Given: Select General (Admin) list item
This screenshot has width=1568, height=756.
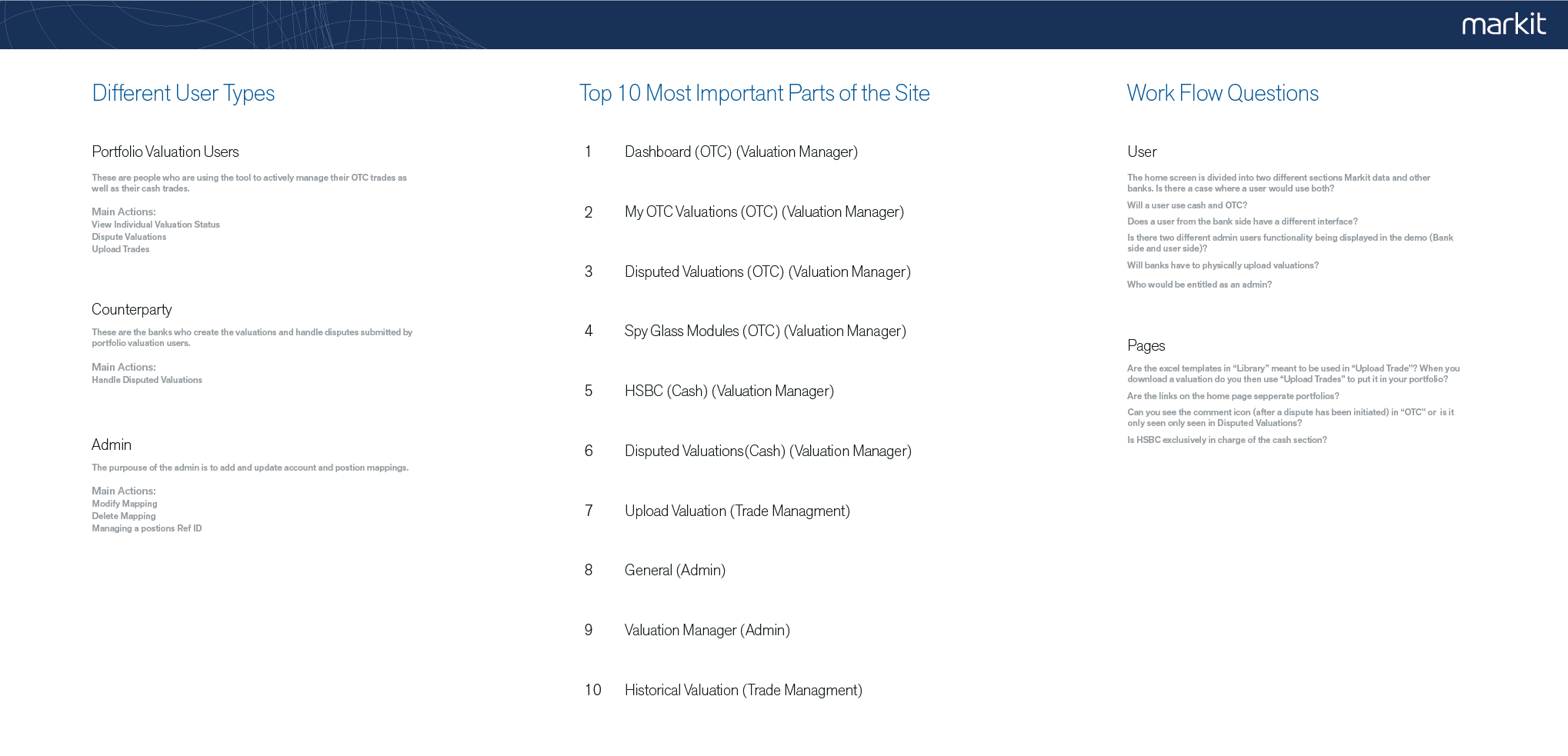Looking at the screenshot, I should 675,571.
